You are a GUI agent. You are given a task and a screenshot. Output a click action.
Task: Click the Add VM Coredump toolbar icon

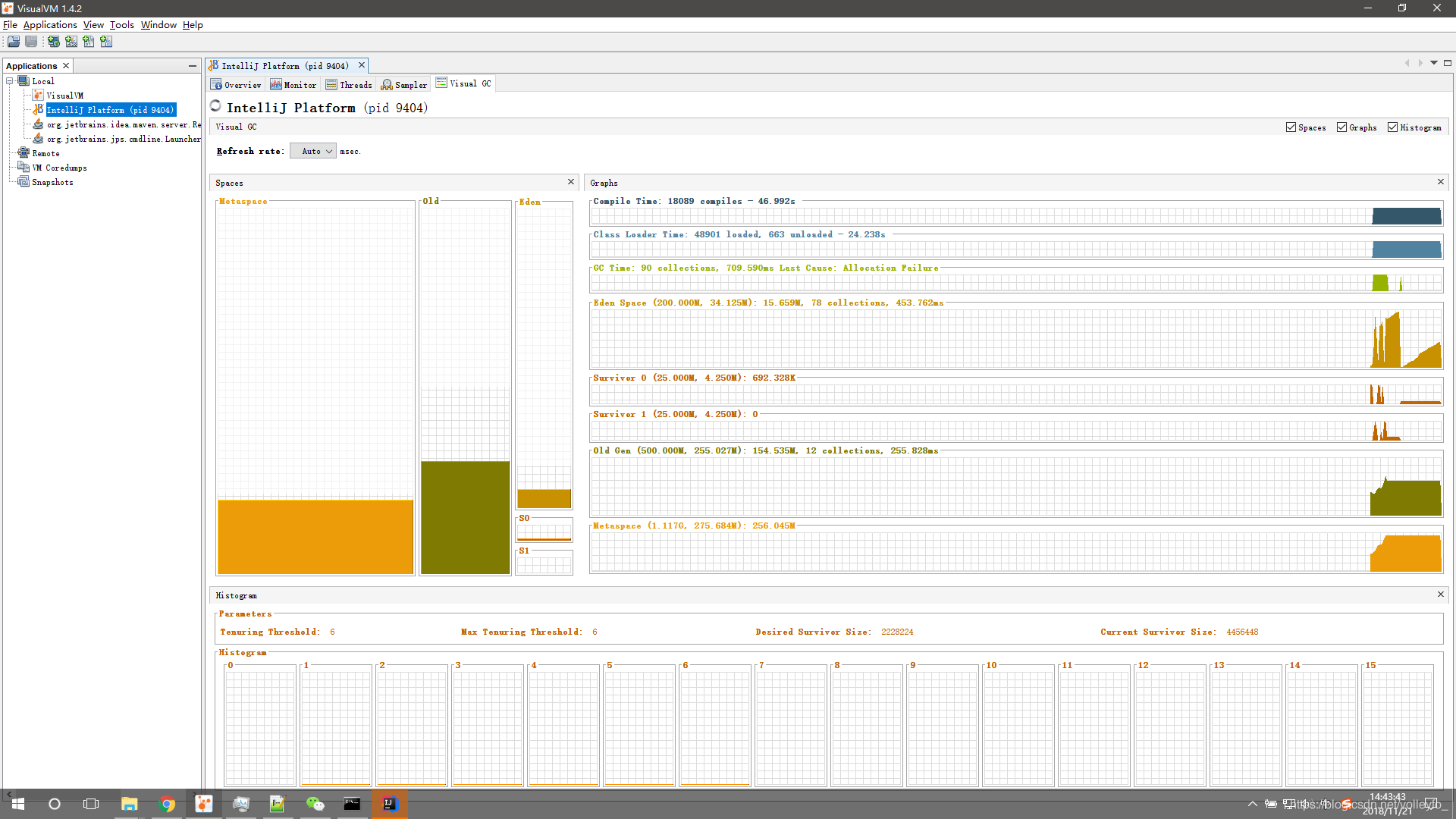(x=89, y=42)
